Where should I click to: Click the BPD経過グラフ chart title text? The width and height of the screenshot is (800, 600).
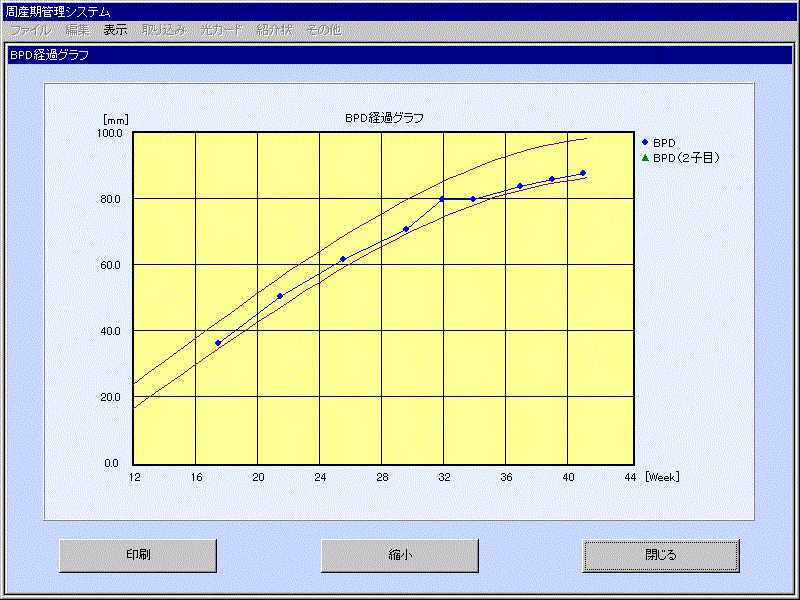pyautogui.click(x=384, y=118)
